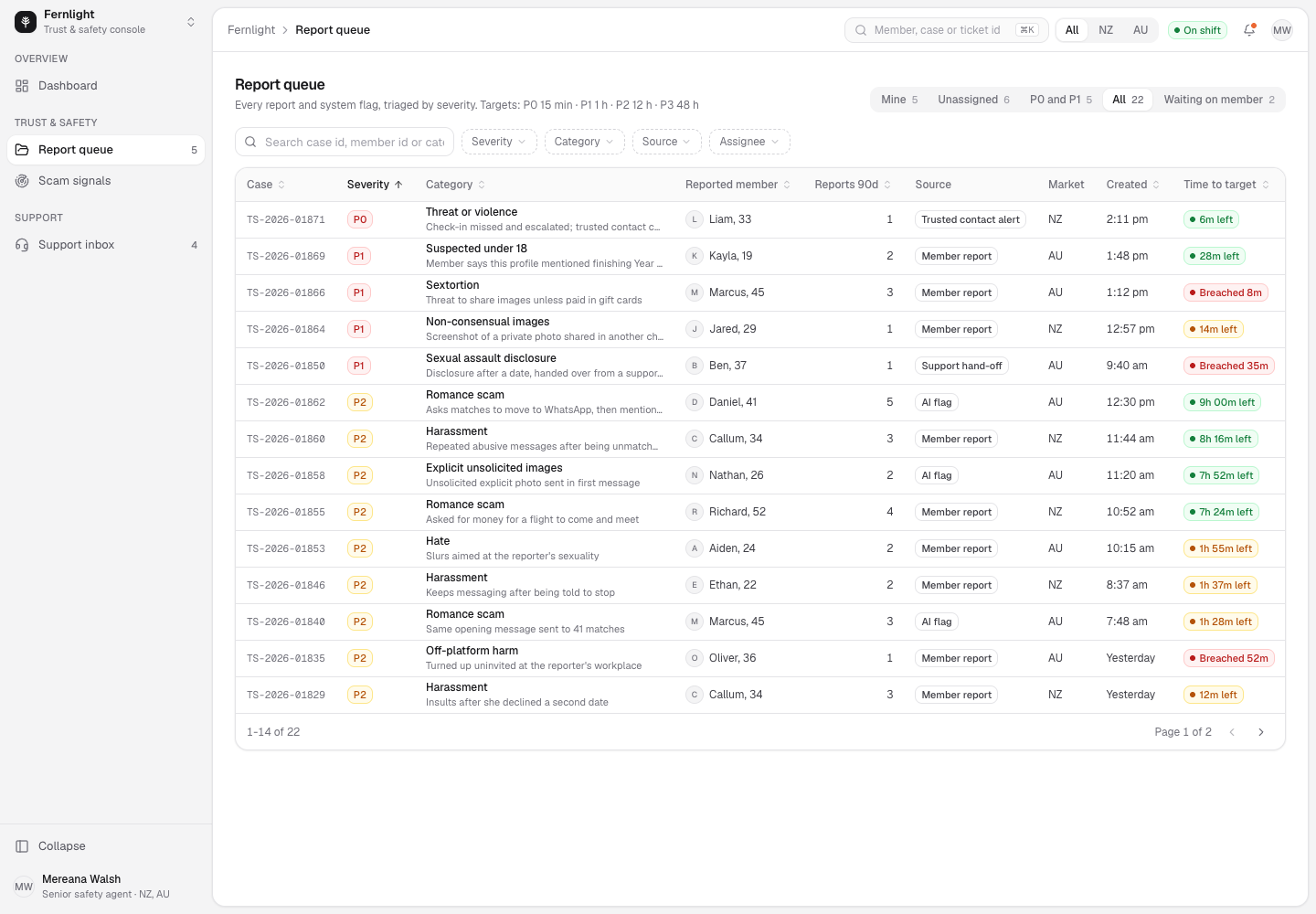Select the All 22 queue tab

coord(1128,100)
